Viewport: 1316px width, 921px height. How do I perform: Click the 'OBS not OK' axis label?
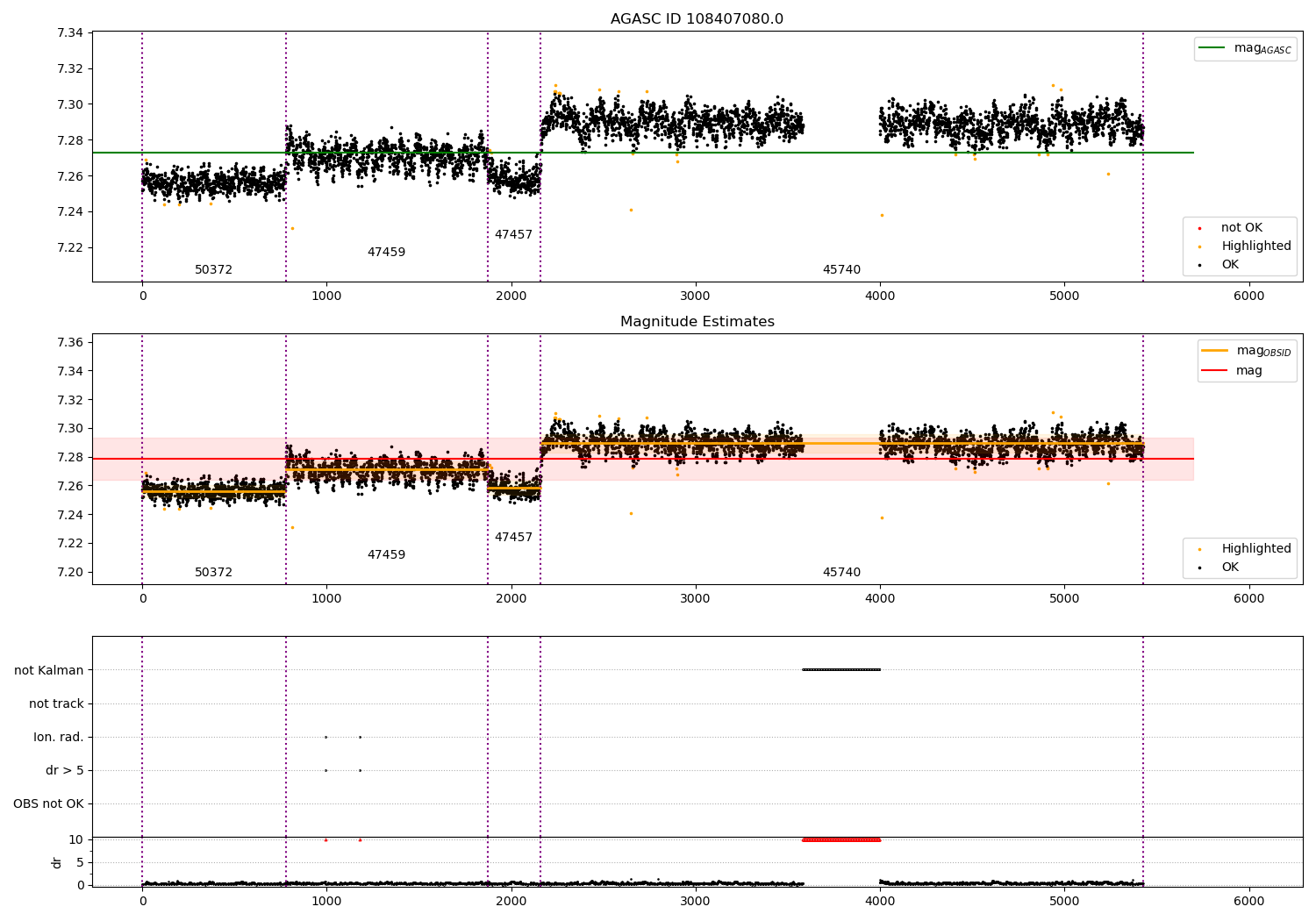(x=48, y=803)
